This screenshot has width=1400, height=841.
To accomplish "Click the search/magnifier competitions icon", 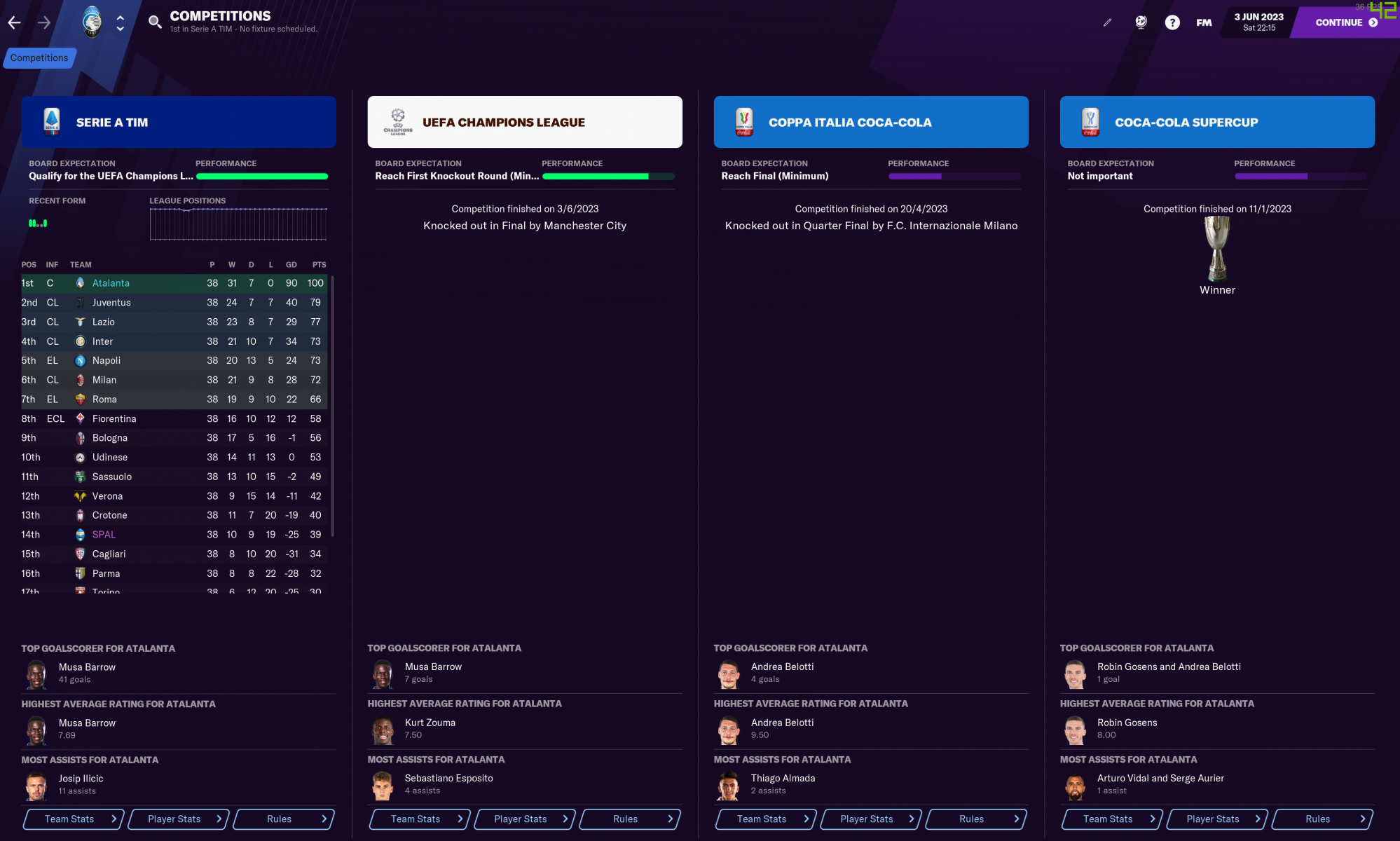I will 153,22.
